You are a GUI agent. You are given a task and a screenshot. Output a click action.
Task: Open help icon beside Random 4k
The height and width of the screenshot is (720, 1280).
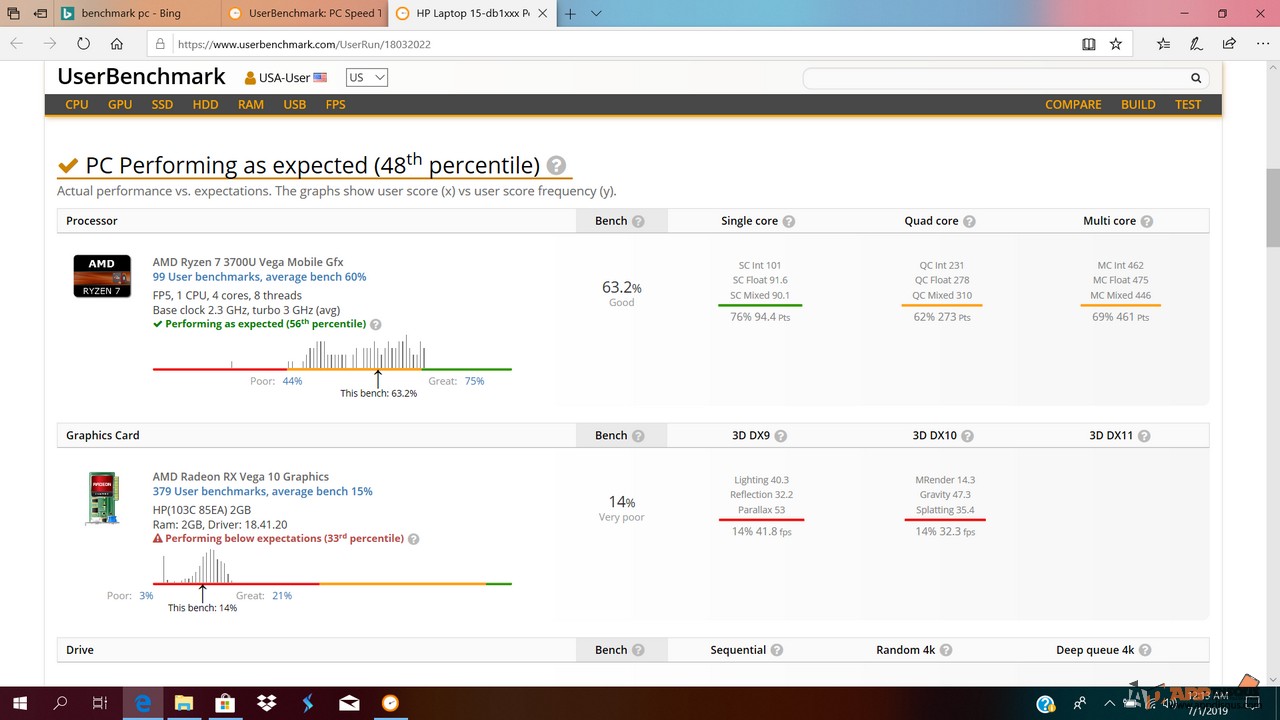click(945, 650)
